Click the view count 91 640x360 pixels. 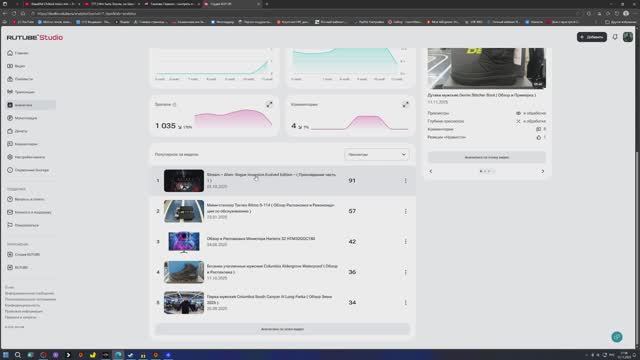pyautogui.click(x=352, y=181)
